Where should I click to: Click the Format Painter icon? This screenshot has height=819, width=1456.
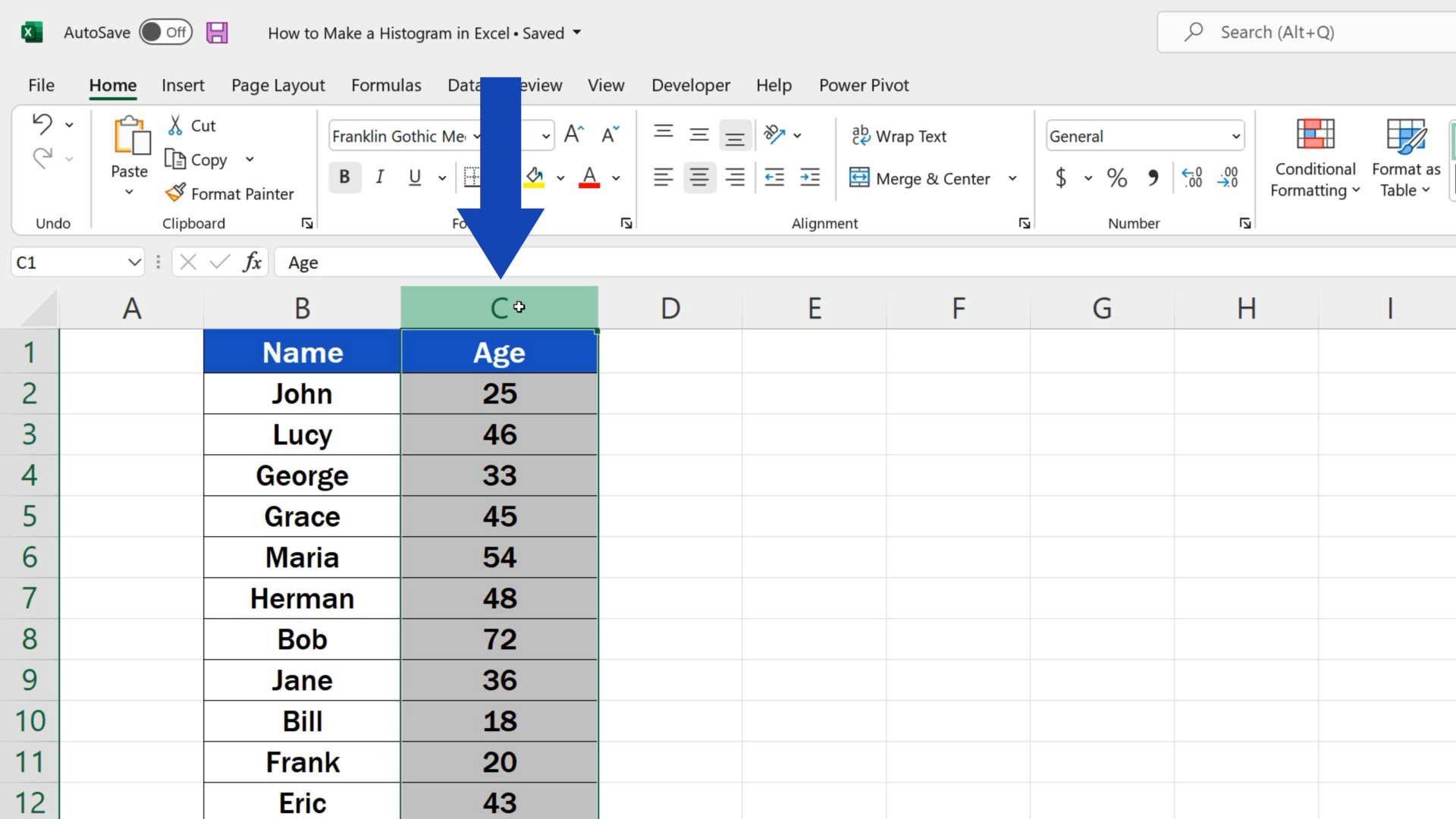point(177,193)
